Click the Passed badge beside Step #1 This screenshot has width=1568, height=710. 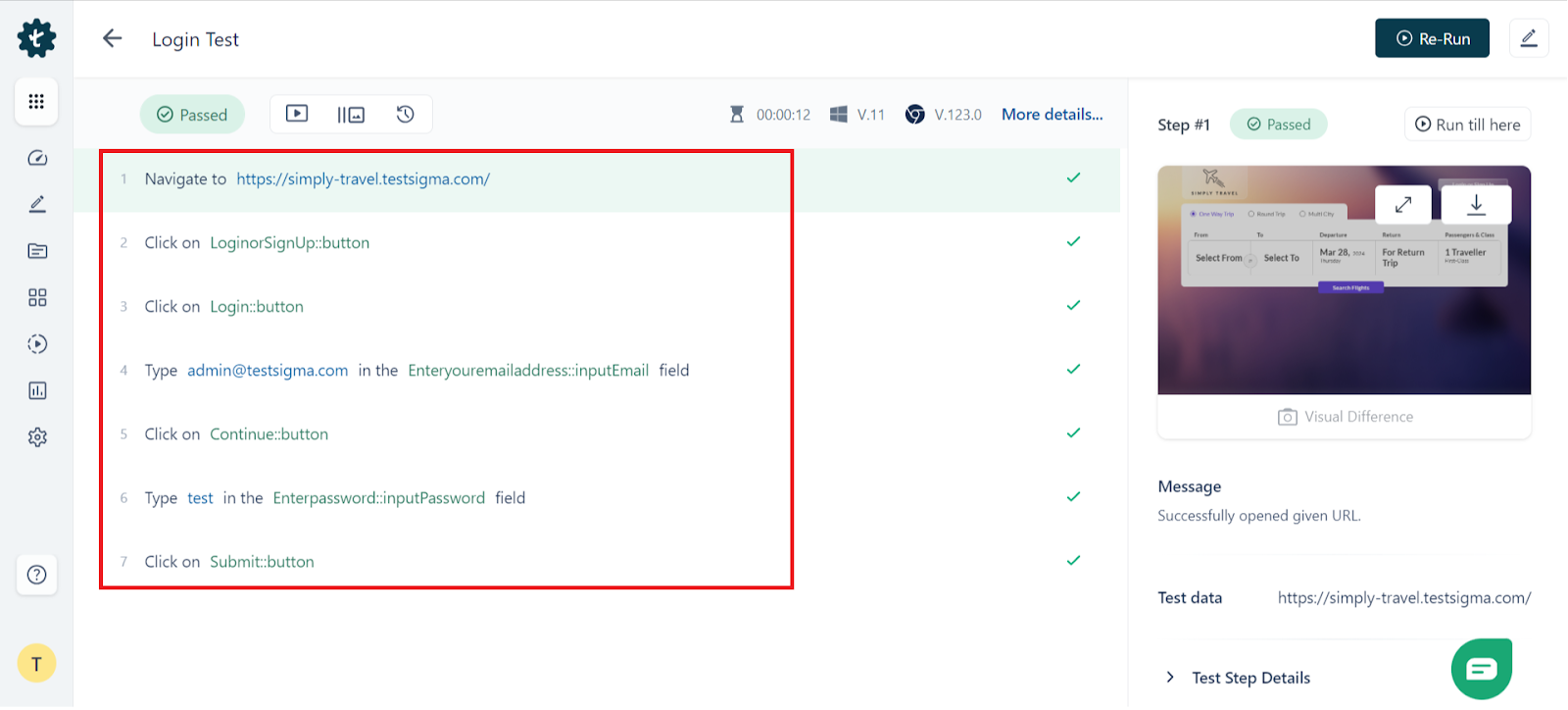pyautogui.click(x=1278, y=125)
